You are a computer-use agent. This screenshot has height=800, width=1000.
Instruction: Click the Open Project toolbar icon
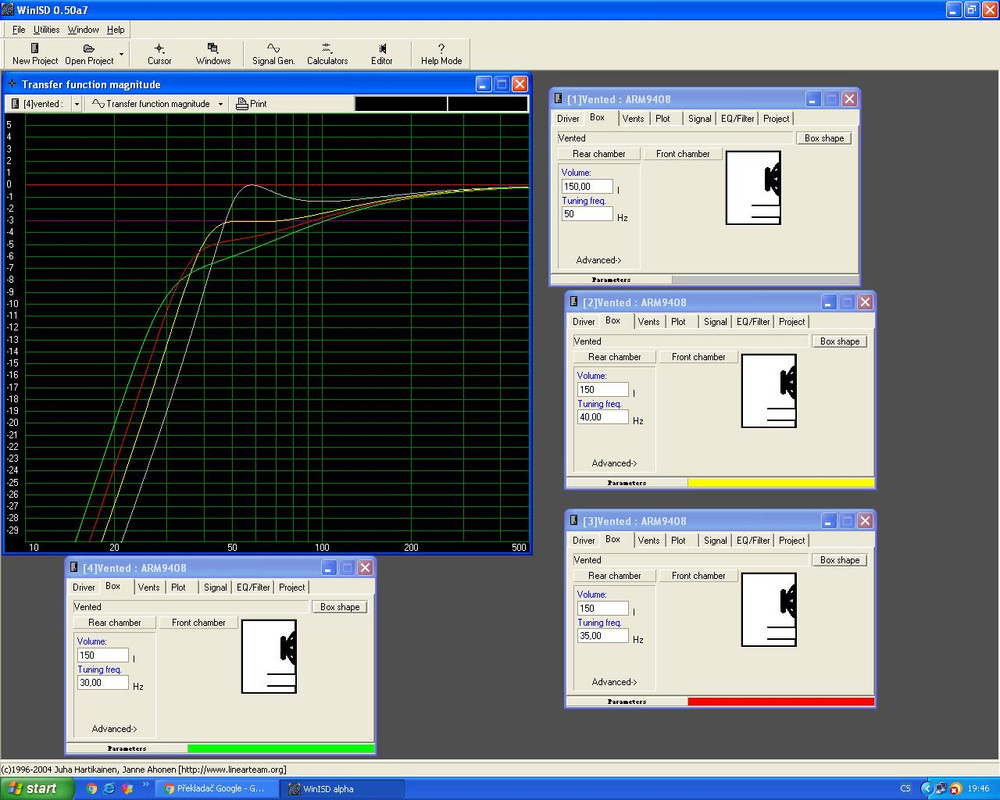tap(89, 54)
